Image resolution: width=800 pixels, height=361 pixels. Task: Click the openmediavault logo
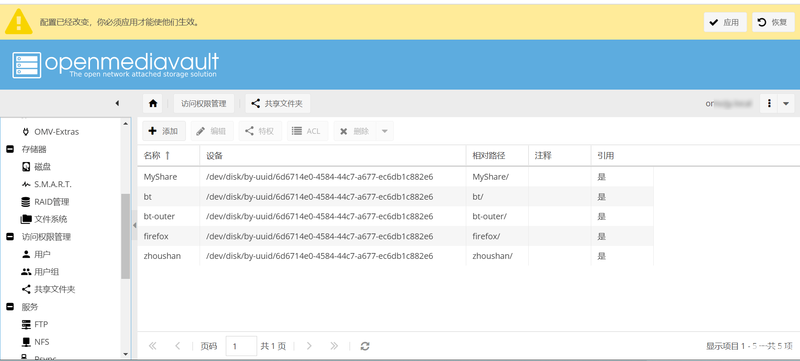coord(116,65)
